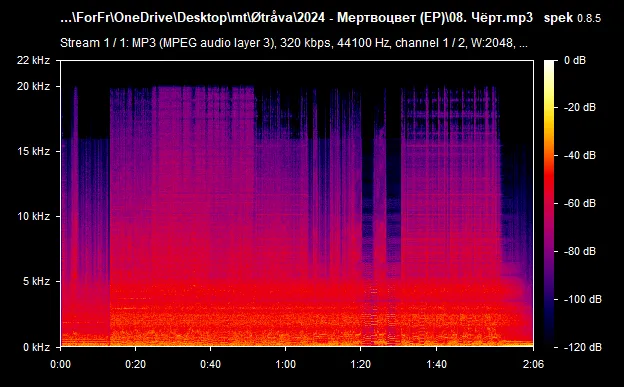Image resolution: width=624 pixels, height=387 pixels.
Task: Click the 15 kHz frequency label
Action: pyautogui.click(x=33, y=151)
